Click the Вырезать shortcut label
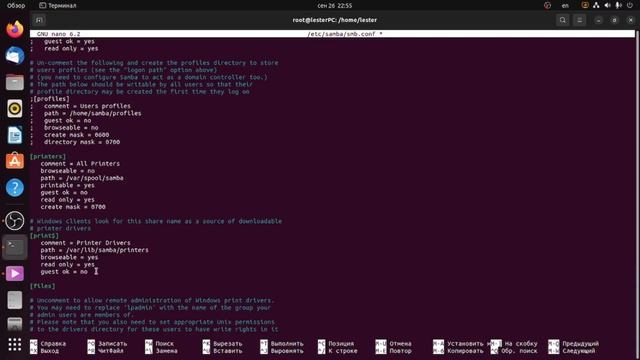The image size is (640, 360). (228, 344)
